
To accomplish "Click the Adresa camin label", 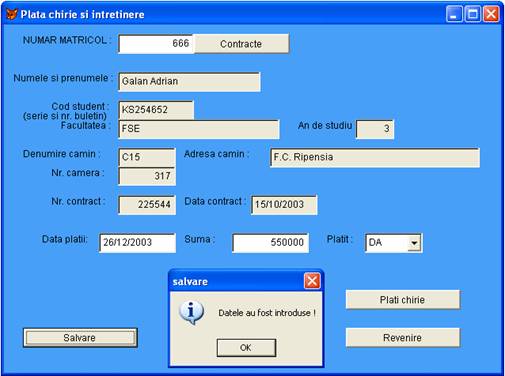I will click(x=216, y=154).
